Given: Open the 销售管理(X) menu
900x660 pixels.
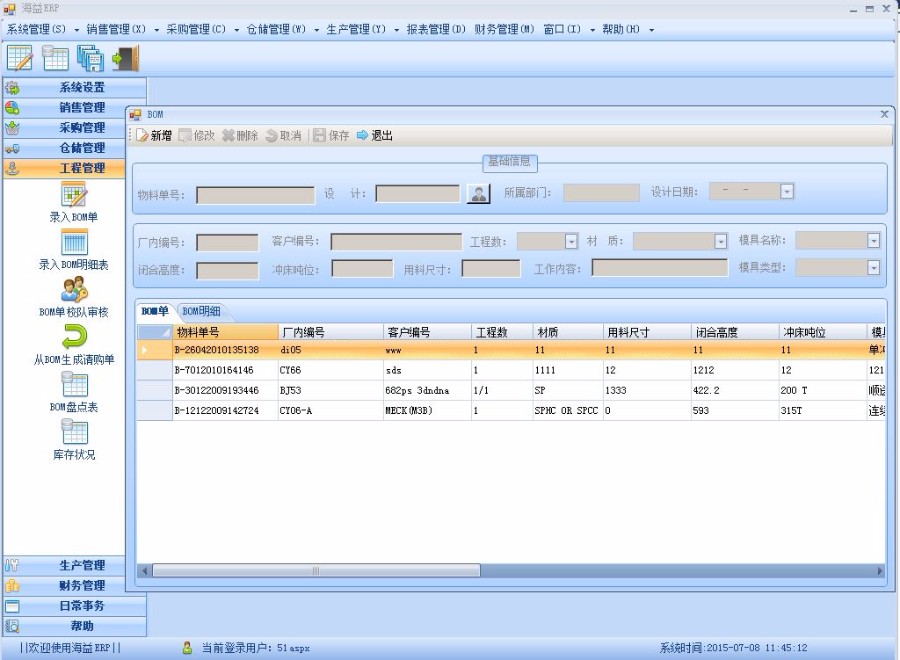Looking at the screenshot, I should (x=116, y=30).
